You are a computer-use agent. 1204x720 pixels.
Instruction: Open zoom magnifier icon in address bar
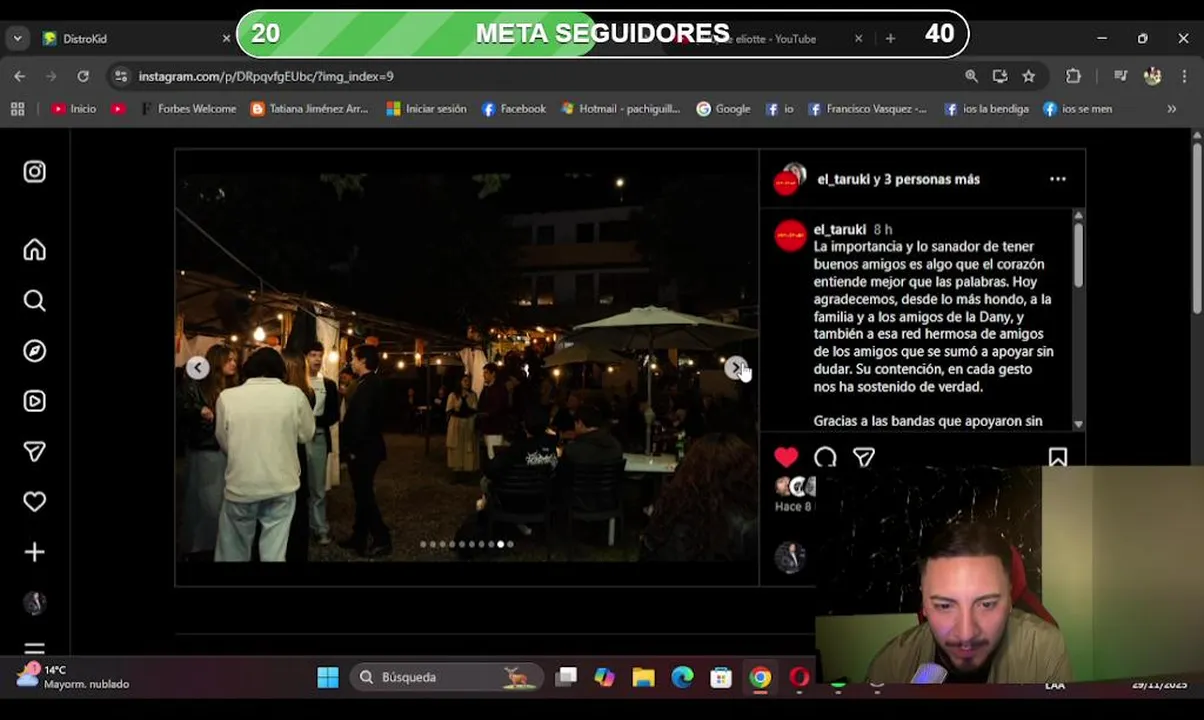(971, 76)
